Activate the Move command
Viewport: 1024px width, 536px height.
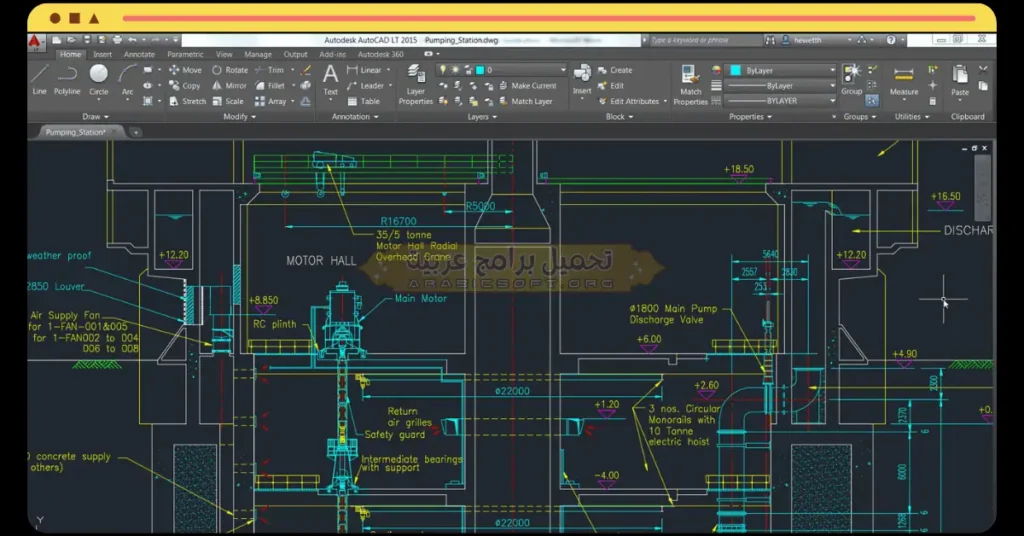pos(185,70)
